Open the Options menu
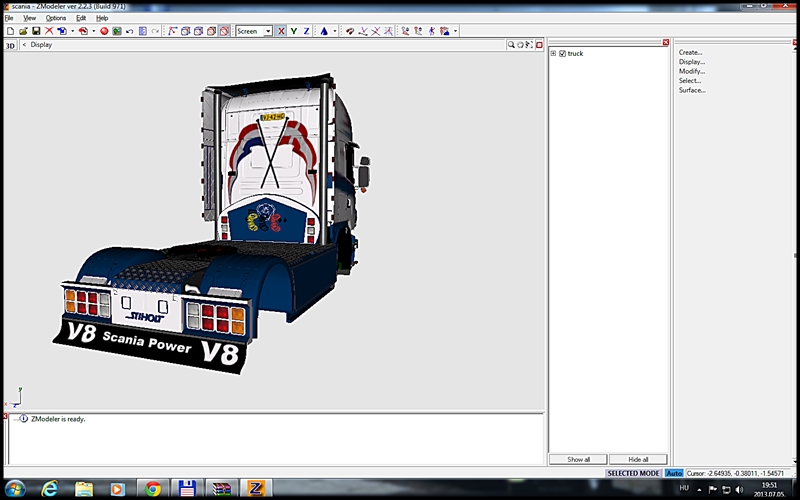The height and width of the screenshot is (500, 800). (x=56, y=18)
